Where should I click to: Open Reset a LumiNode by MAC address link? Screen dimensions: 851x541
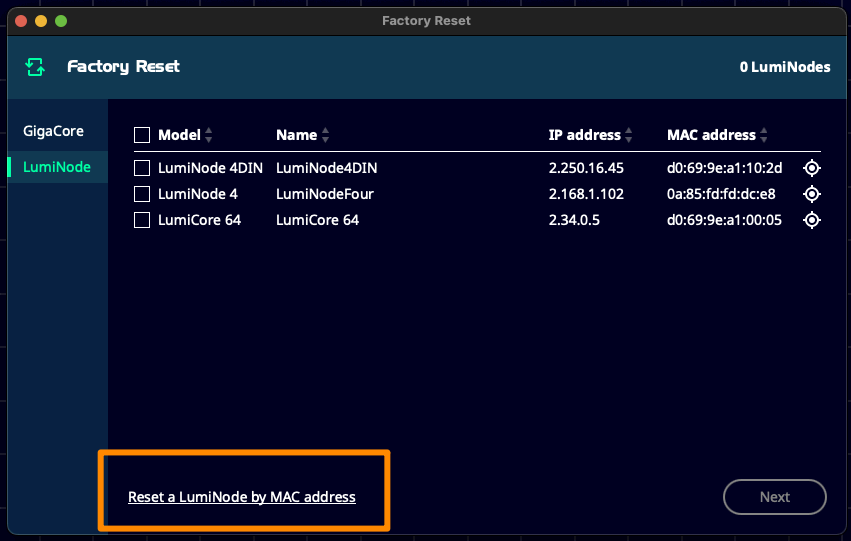point(242,497)
